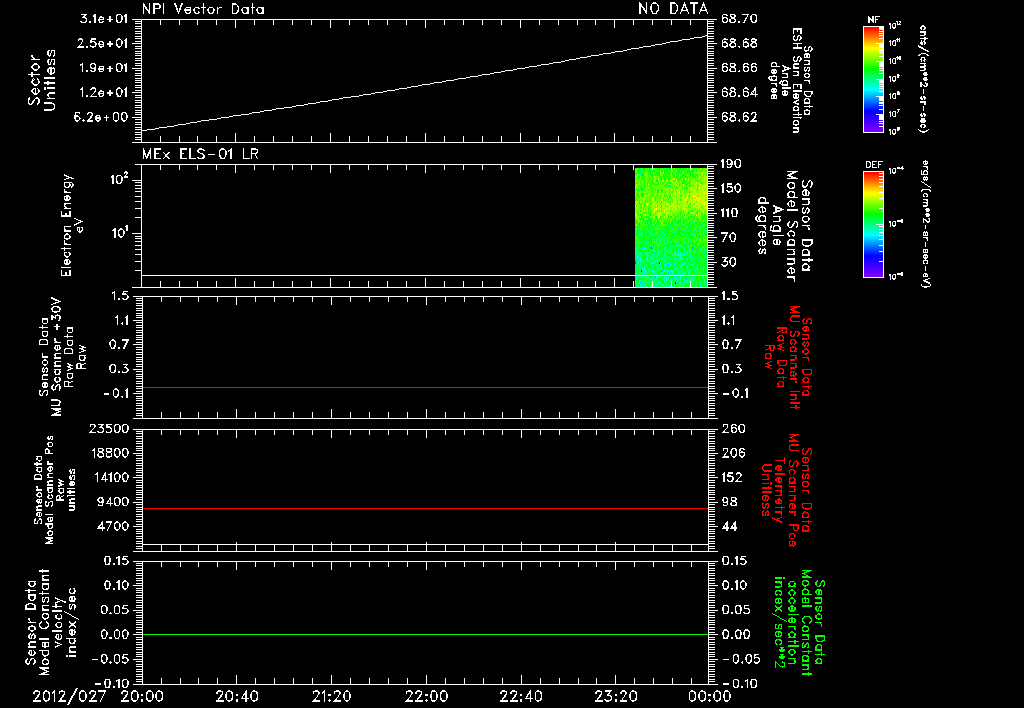Click the red line in the MU Scanner +30V panel
The image size is (1024, 708).
(424, 387)
